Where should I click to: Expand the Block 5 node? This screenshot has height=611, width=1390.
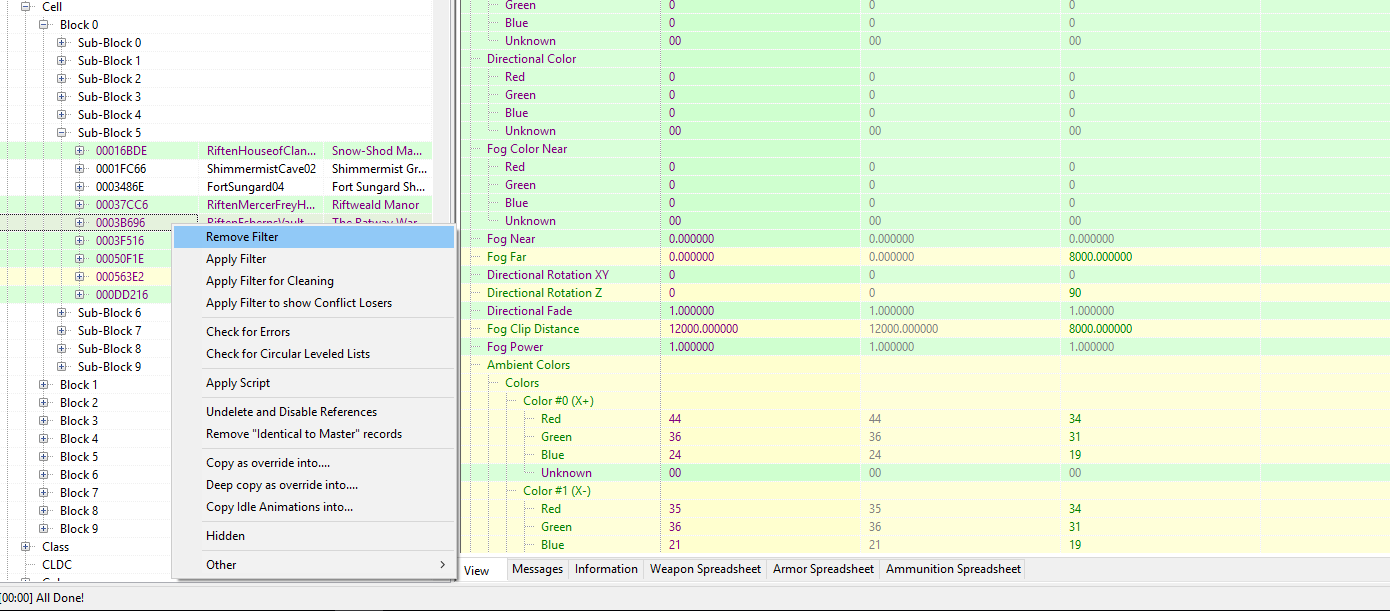click(x=43, y=457)
